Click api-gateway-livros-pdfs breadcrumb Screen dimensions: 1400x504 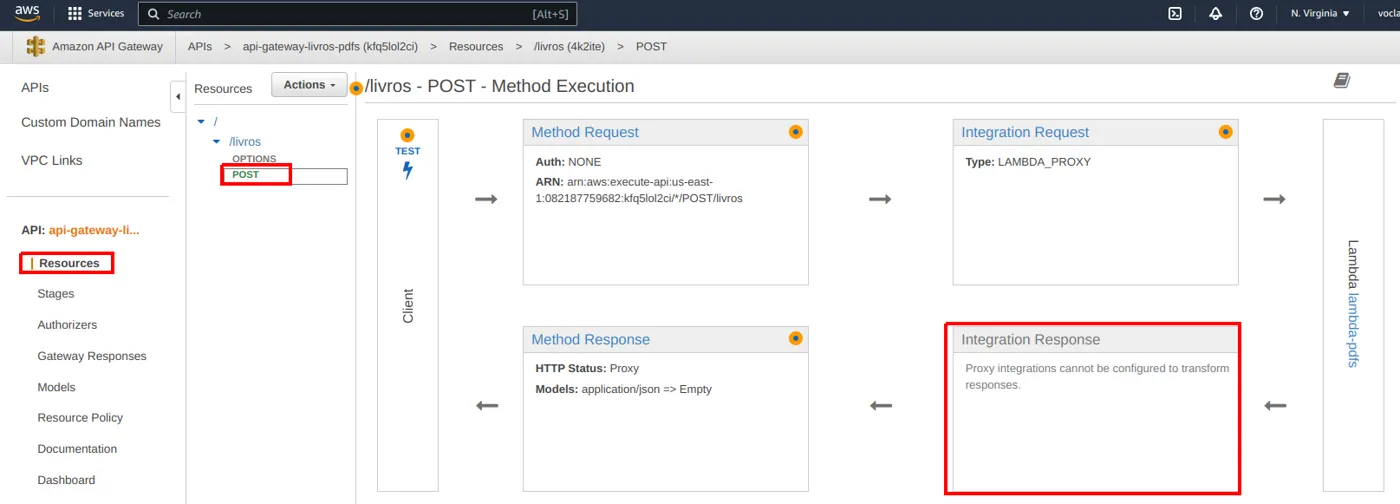click(330, 47)
